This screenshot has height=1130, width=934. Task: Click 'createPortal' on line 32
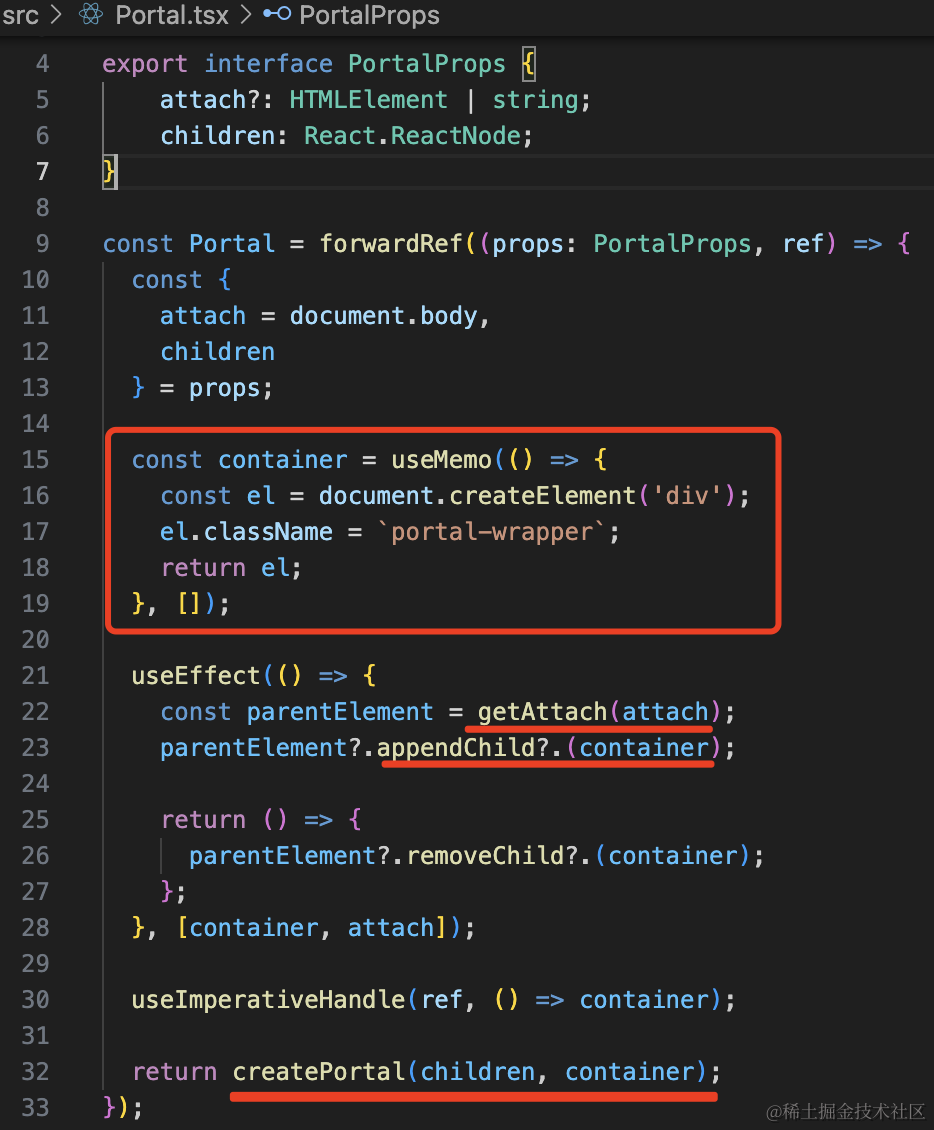[319, 1072]
